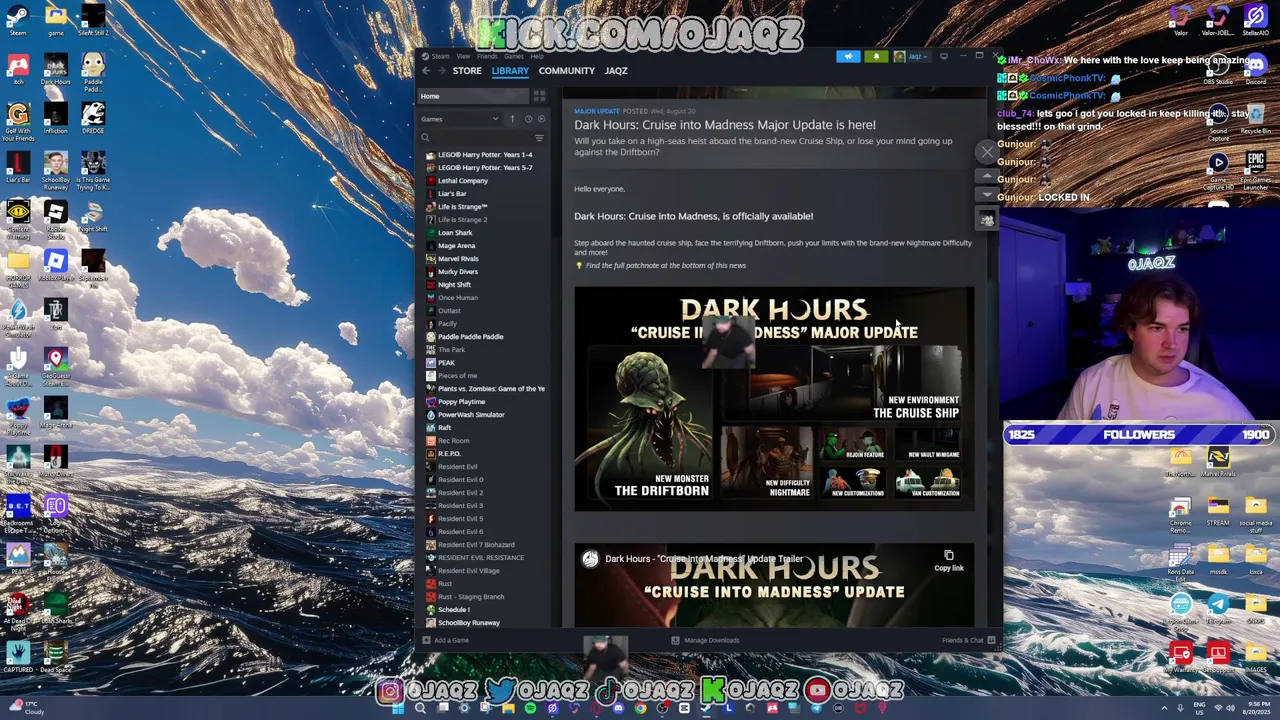Select PowerWash Simulator in game list

click(x=471, y=415)
